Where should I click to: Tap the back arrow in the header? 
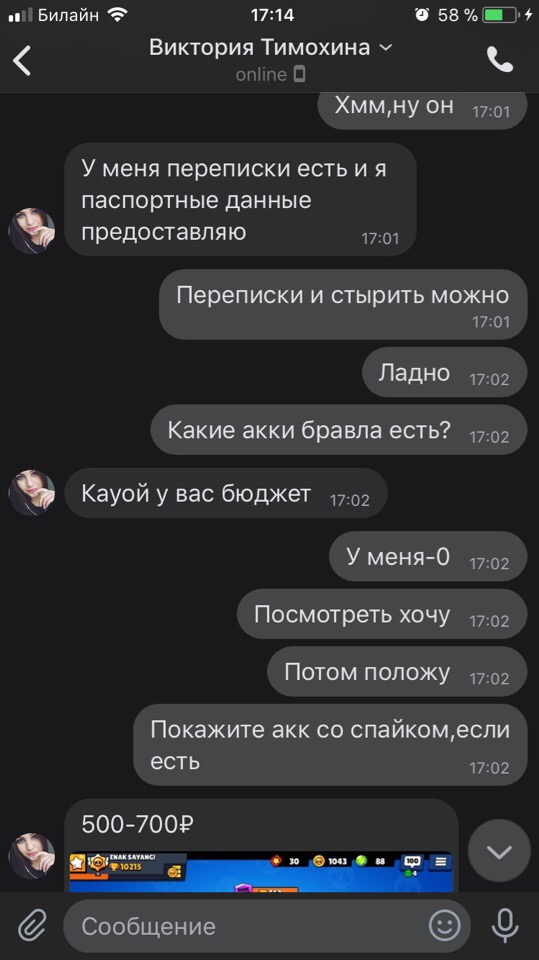(x=22, y=61)
